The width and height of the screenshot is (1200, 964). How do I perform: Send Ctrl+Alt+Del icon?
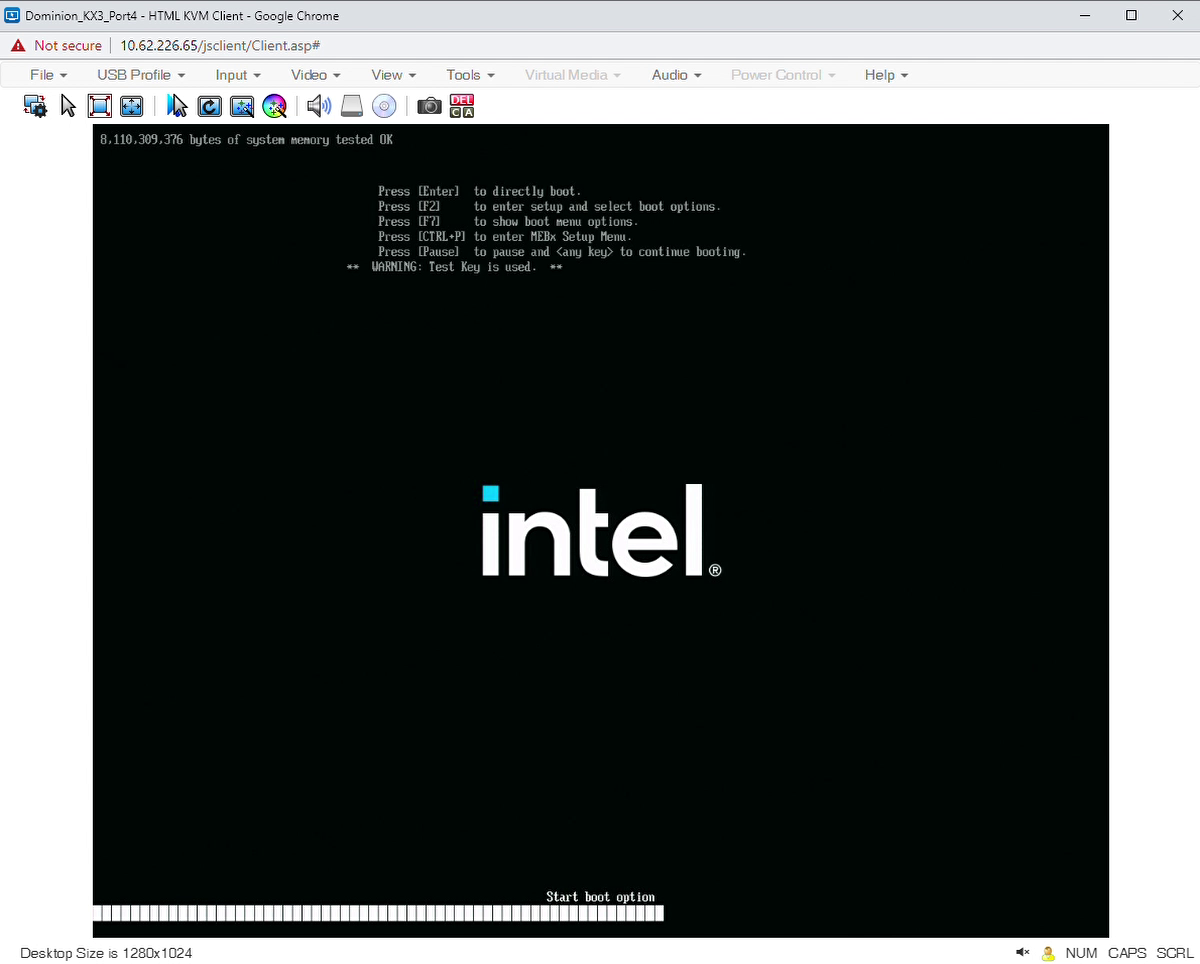click(x=462, y=106)
